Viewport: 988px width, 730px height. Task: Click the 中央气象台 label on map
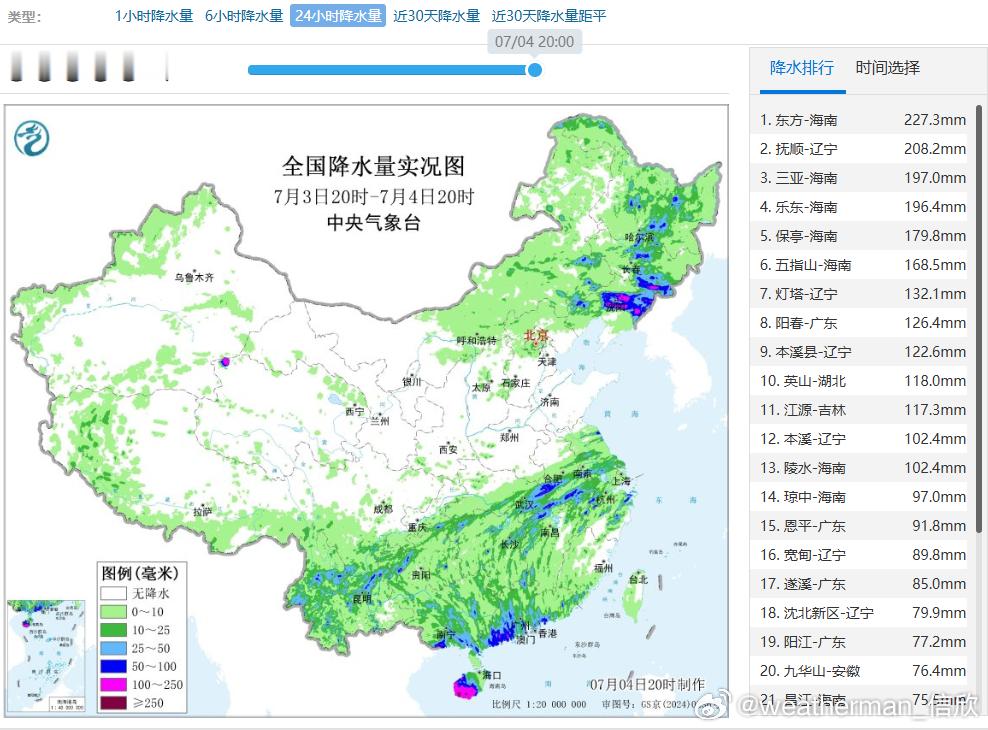tap(374, 222)
